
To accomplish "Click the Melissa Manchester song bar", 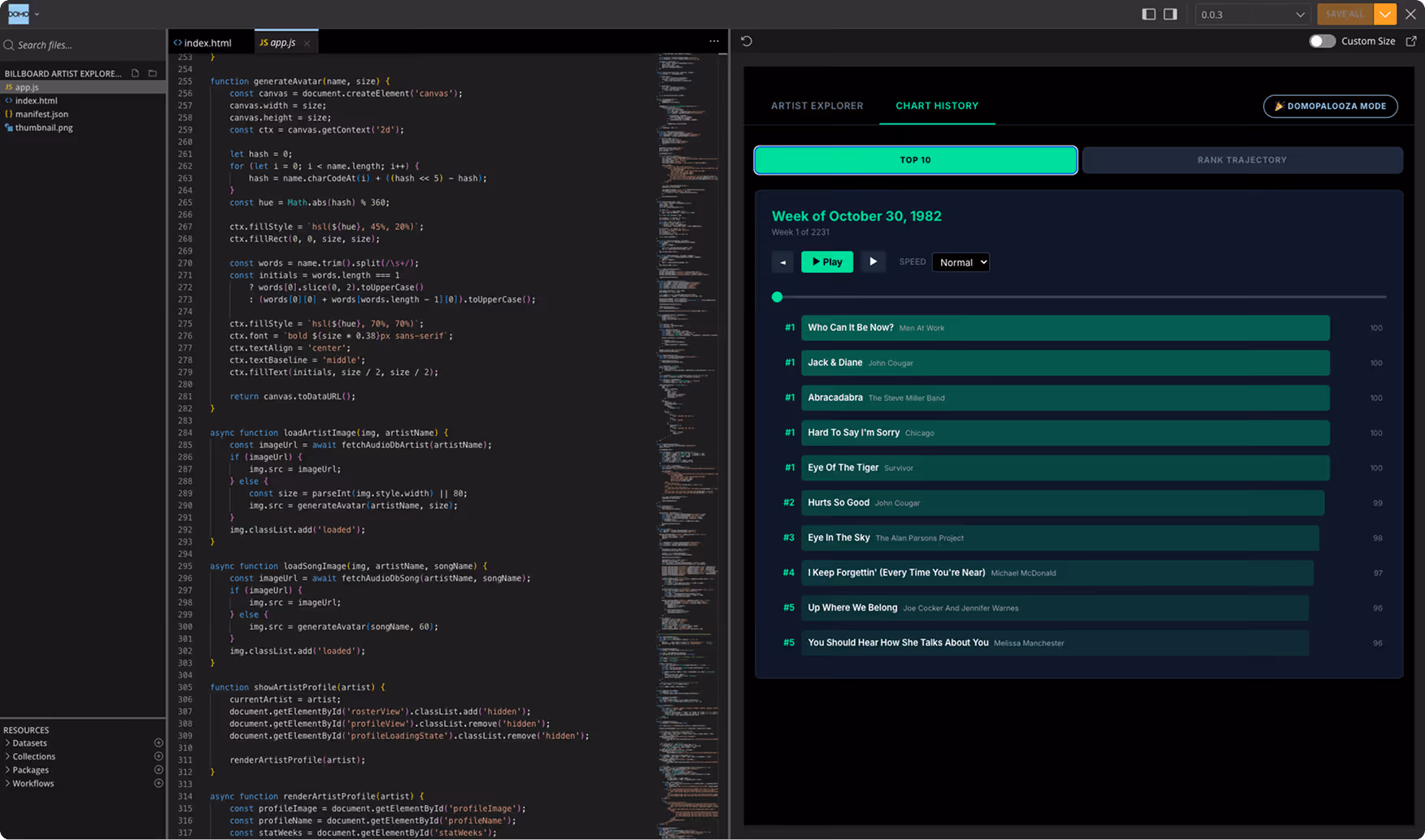I will pos(1055,642).
